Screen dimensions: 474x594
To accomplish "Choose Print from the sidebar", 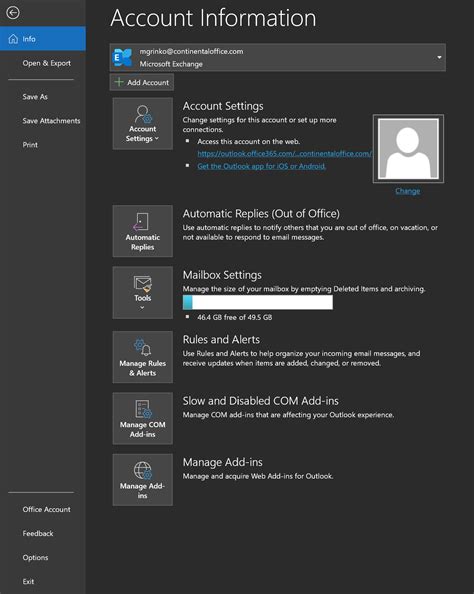I will point(30,145).
